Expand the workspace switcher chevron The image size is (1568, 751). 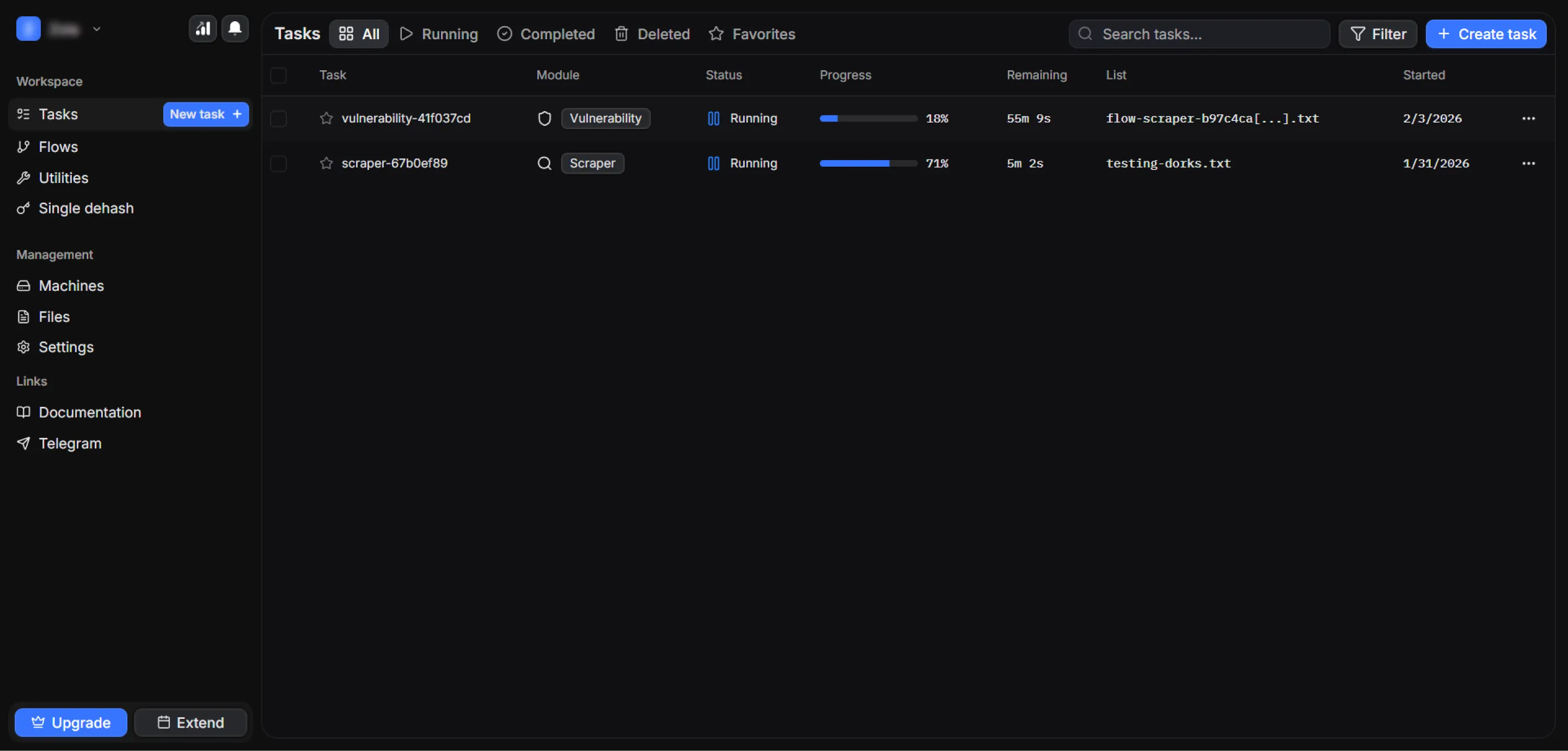click(x=96, y=29)
